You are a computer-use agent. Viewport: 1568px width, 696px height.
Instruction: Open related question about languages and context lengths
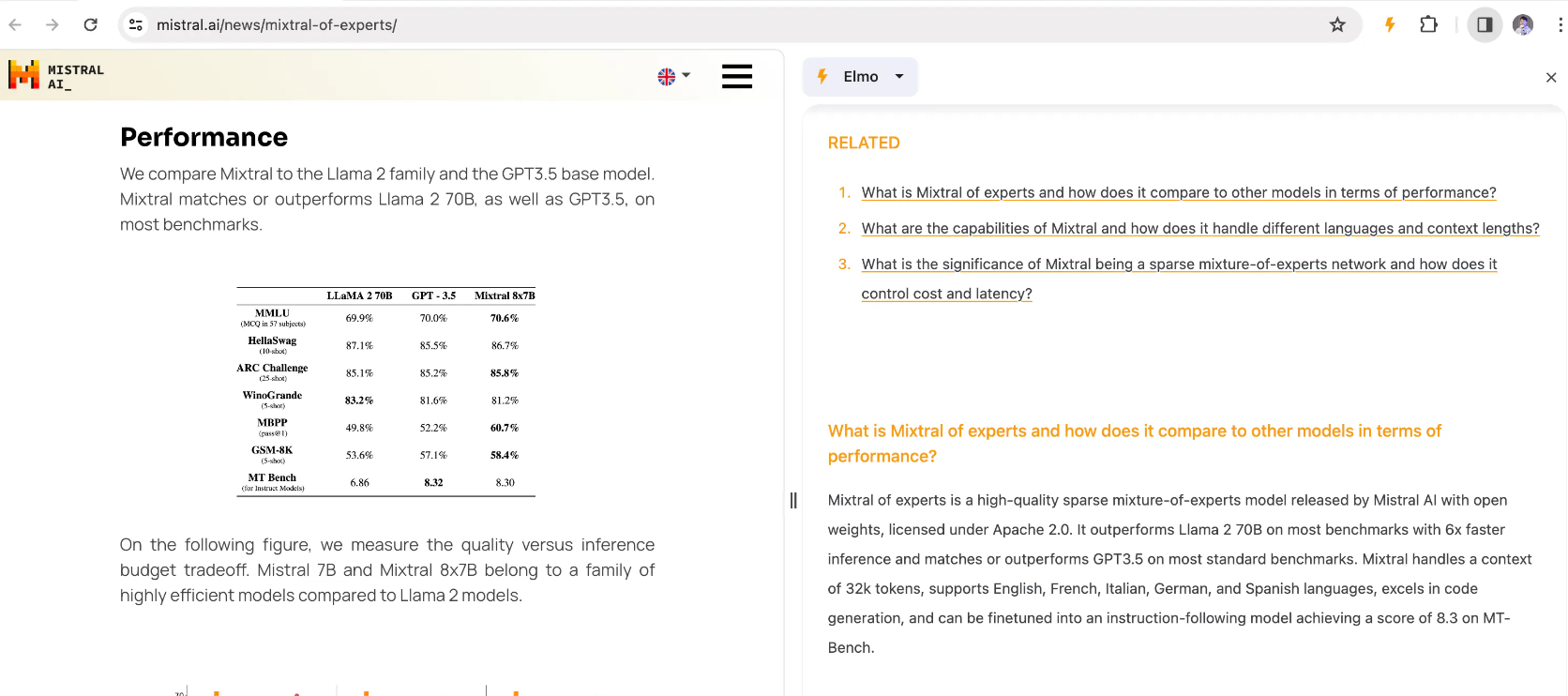[x=1200, y=228]
